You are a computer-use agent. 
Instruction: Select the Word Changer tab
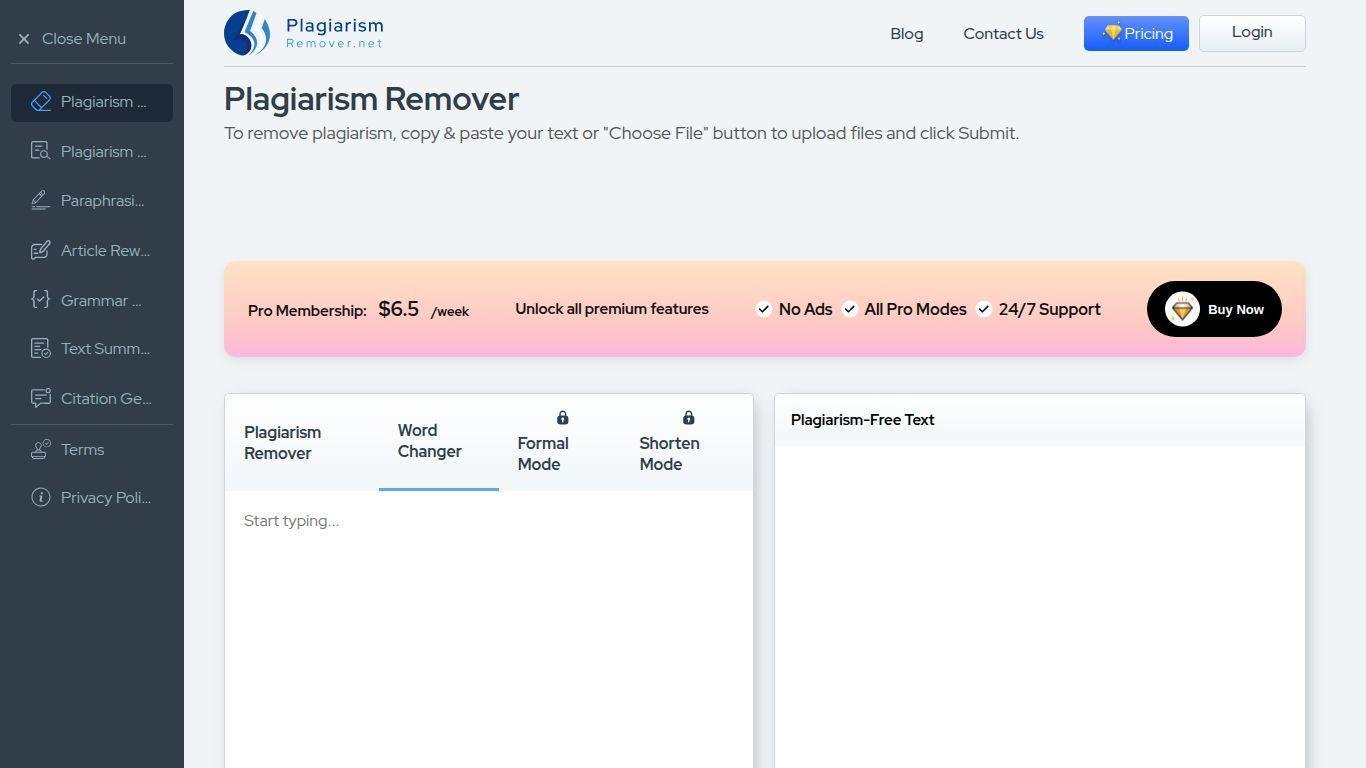[x=430, y=441]
